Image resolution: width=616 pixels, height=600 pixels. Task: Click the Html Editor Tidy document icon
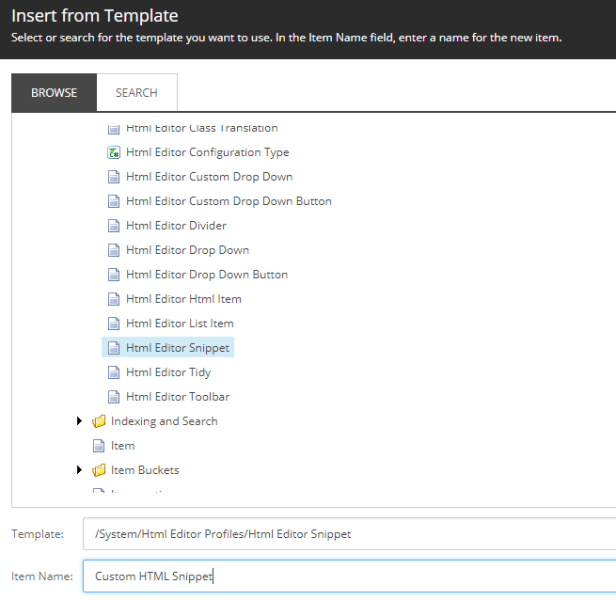pyautogui.click(x=114, y=372)
